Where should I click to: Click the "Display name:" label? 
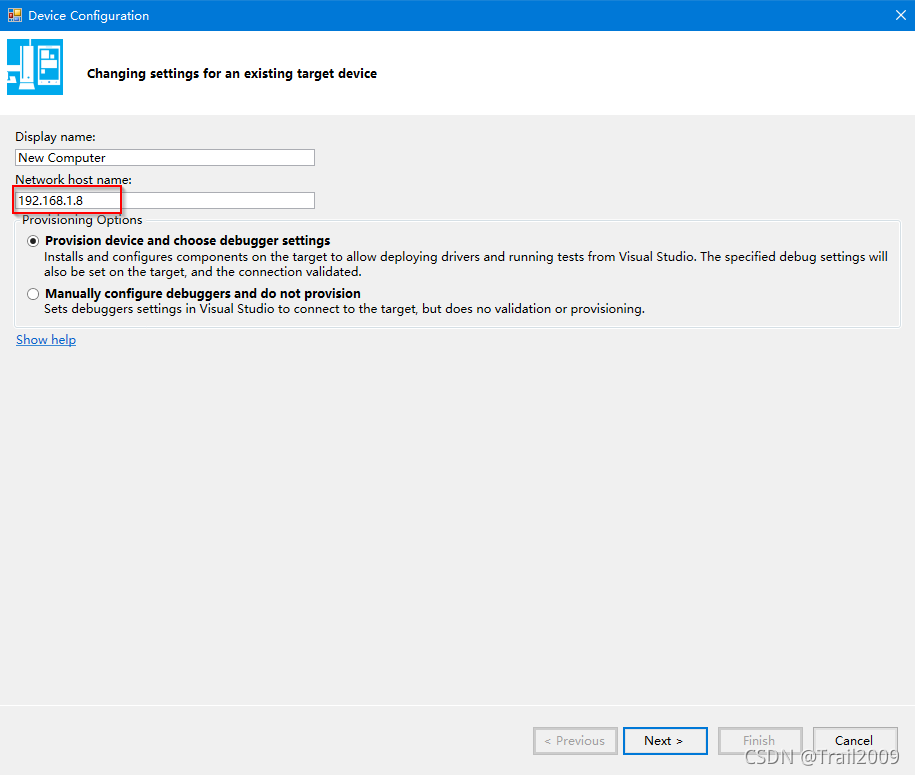coord(55,137)
